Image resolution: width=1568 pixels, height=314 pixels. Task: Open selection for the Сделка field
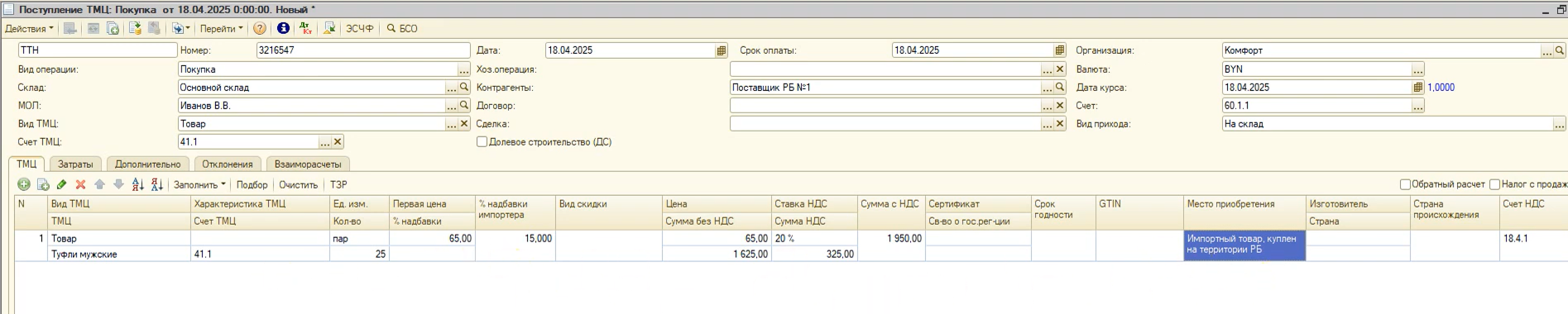(x=1048, y=124)
